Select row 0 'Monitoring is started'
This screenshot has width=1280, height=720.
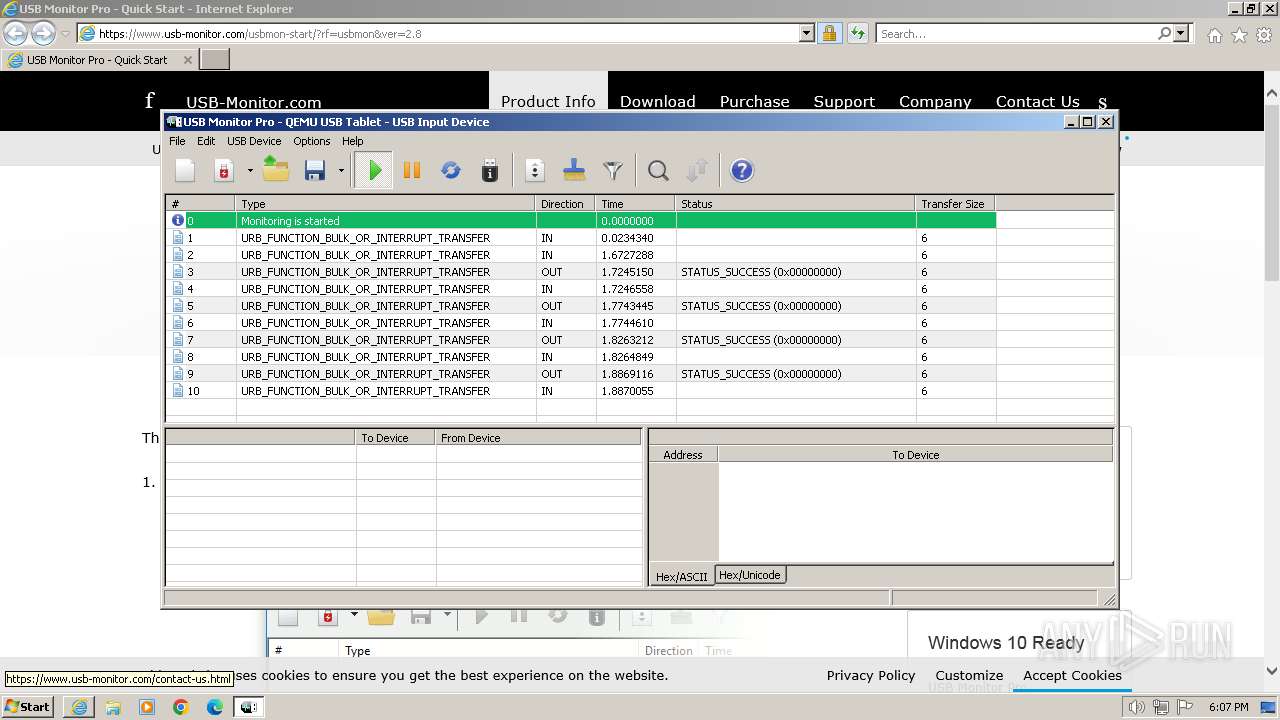pos(581,221)
